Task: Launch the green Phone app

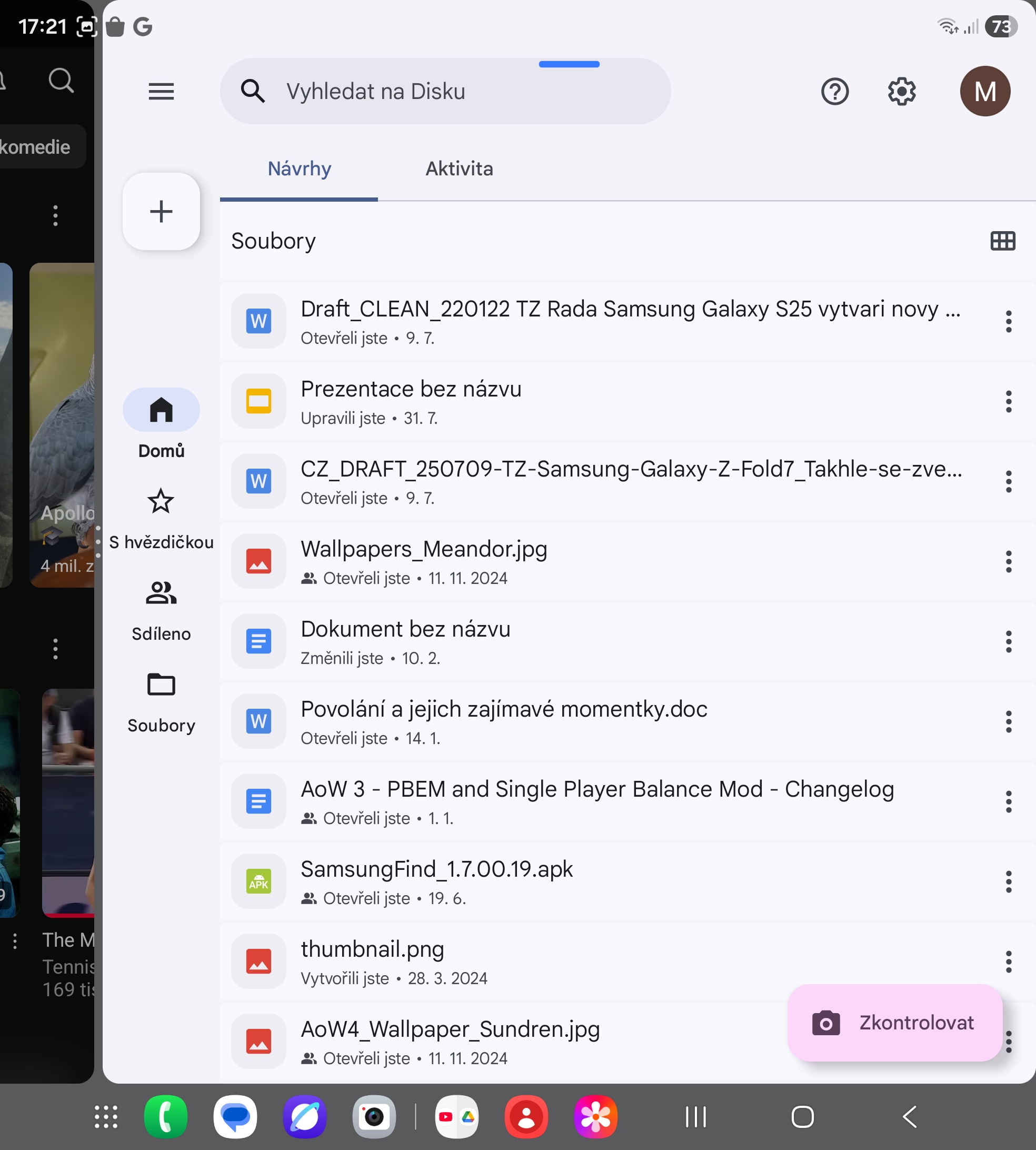Action: [x=166, y=1116]
